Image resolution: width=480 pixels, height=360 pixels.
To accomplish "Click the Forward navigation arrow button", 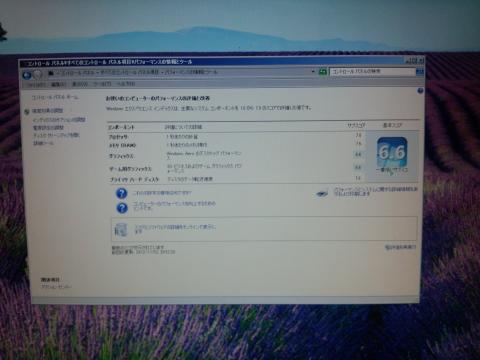I will pos(38,75).
